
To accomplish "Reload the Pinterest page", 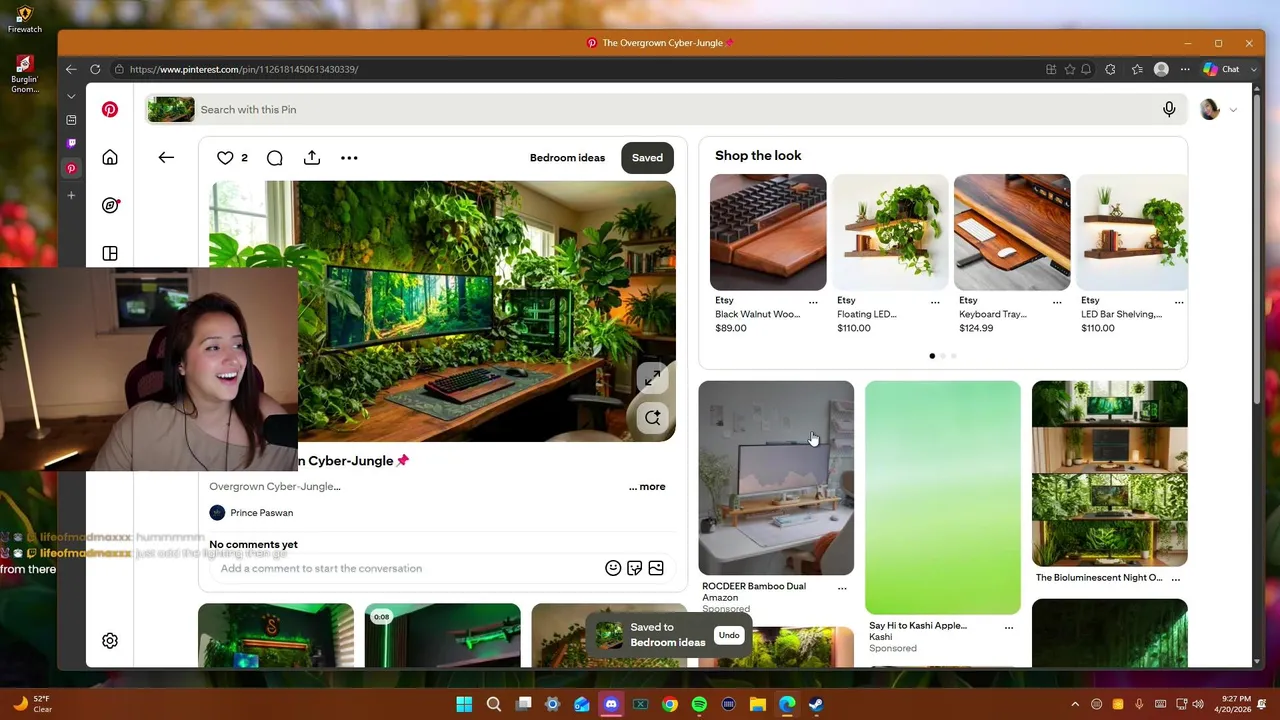I will (x=95, y=69).
